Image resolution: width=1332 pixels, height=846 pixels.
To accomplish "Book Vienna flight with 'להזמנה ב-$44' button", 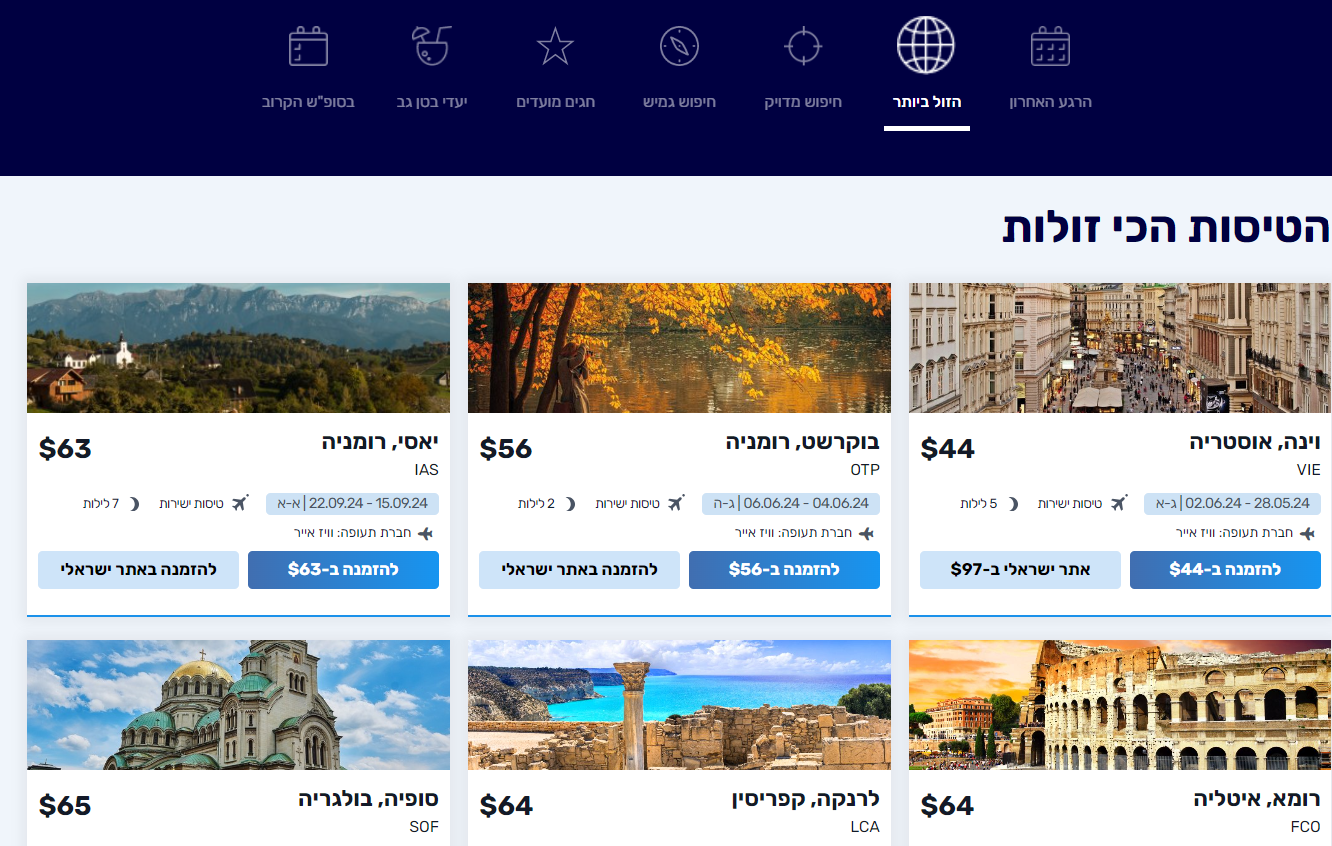I will 1225,570.
